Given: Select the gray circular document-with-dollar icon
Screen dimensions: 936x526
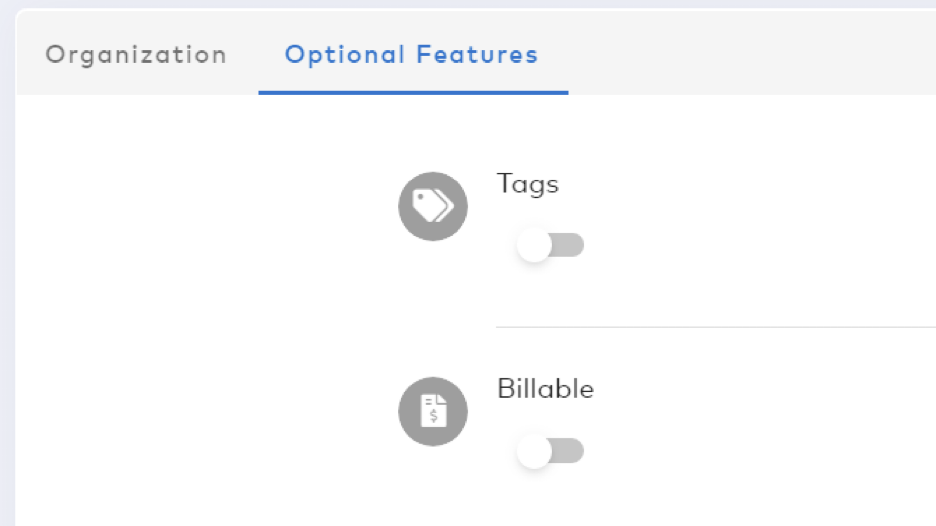Looking at the screenshot, I should pyautogui.click(x=433, y=411).
